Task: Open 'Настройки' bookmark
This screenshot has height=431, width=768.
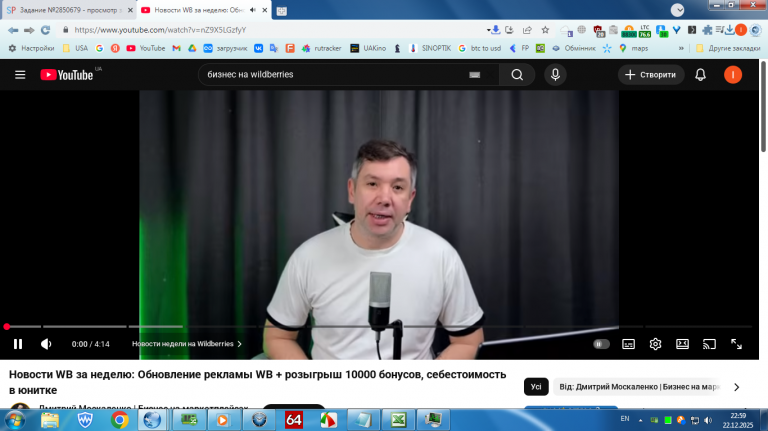Action: coord(31,48)
